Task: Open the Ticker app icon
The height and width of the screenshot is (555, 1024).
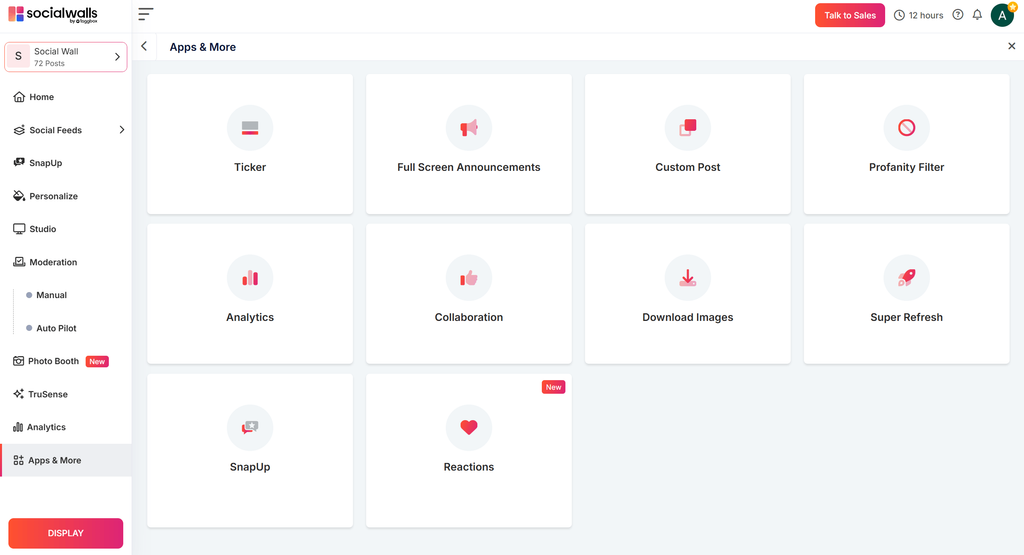Action: pos(249,128)
